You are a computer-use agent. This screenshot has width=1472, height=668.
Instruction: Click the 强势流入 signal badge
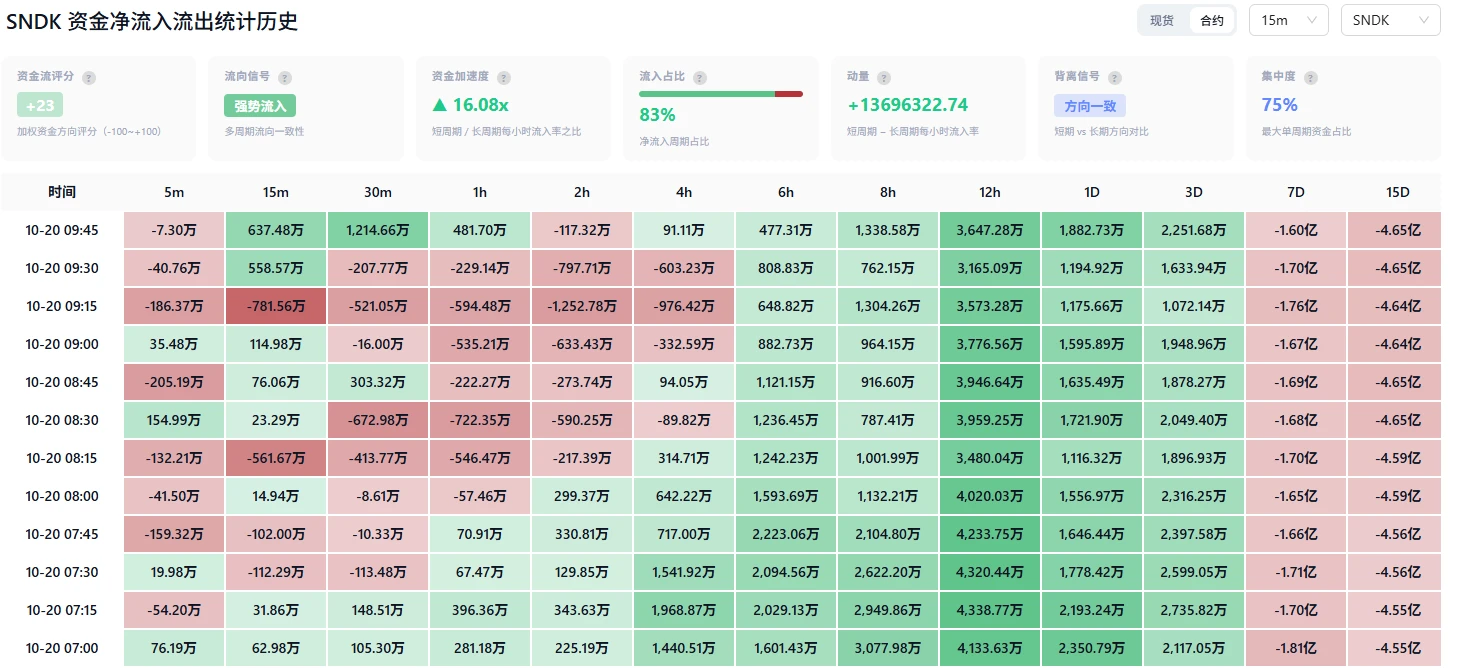coord(260,105)
